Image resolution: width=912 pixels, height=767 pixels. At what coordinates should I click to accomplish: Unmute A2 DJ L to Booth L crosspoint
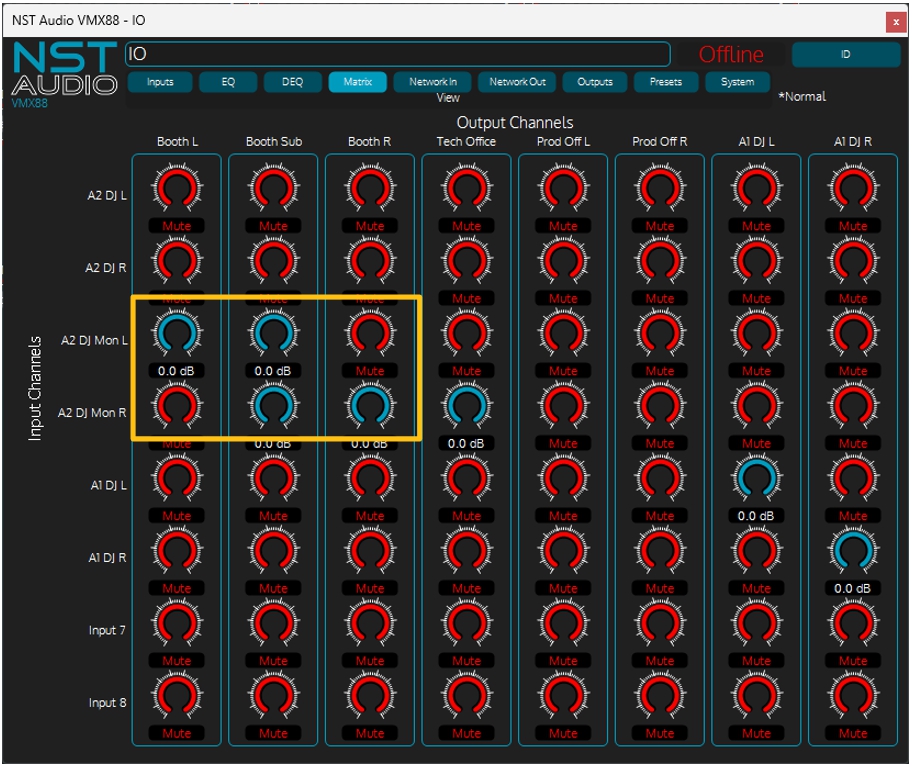(x=176, y=226)
